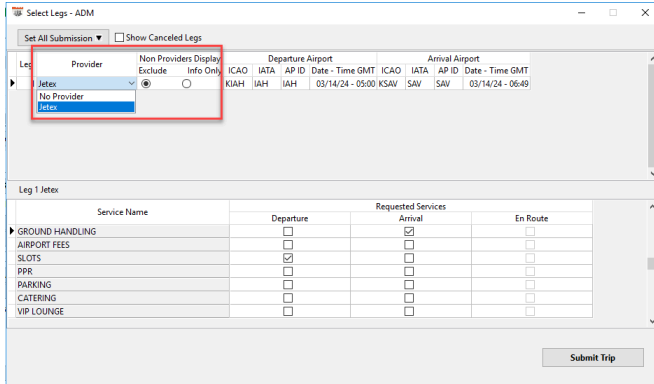This screenshot has height=384, width=654.
Task: Click the Arrival services column header
Action: [411, 218]
